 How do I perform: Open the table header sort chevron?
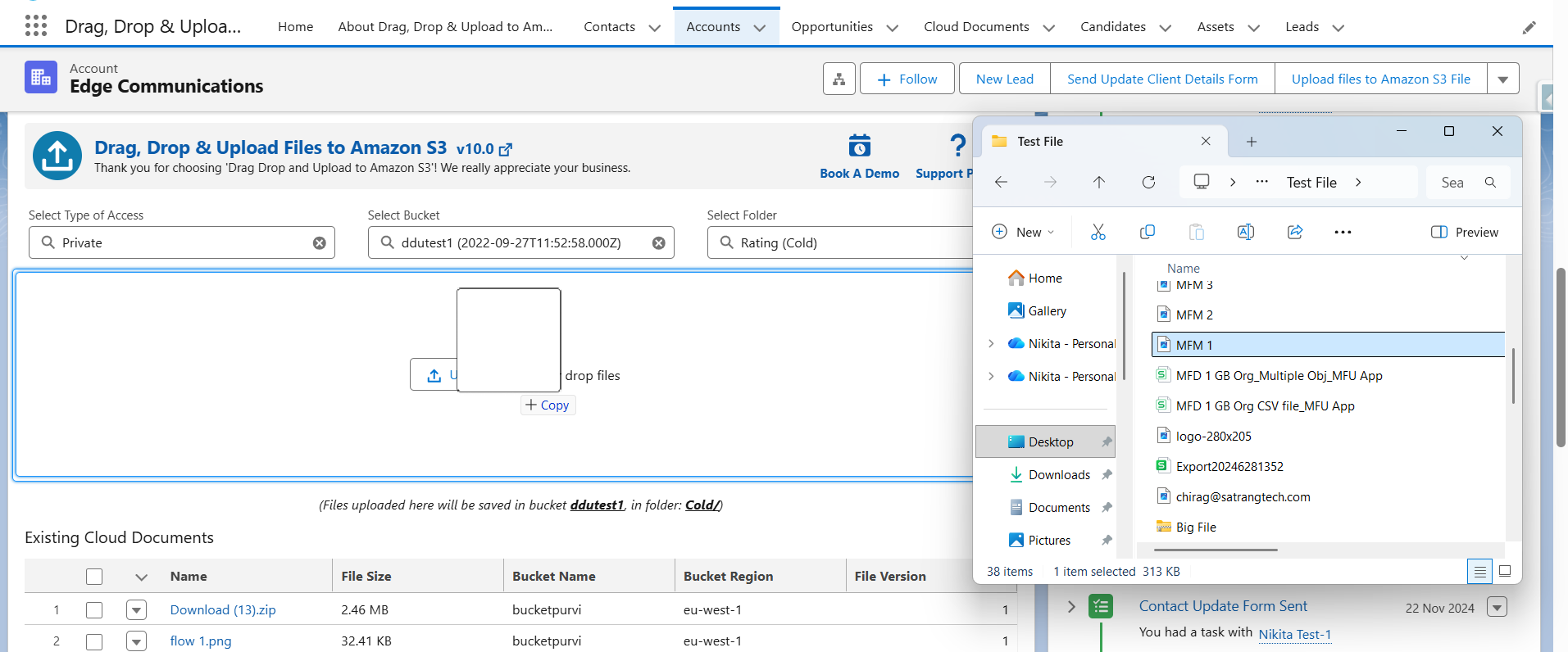[141, 577]
